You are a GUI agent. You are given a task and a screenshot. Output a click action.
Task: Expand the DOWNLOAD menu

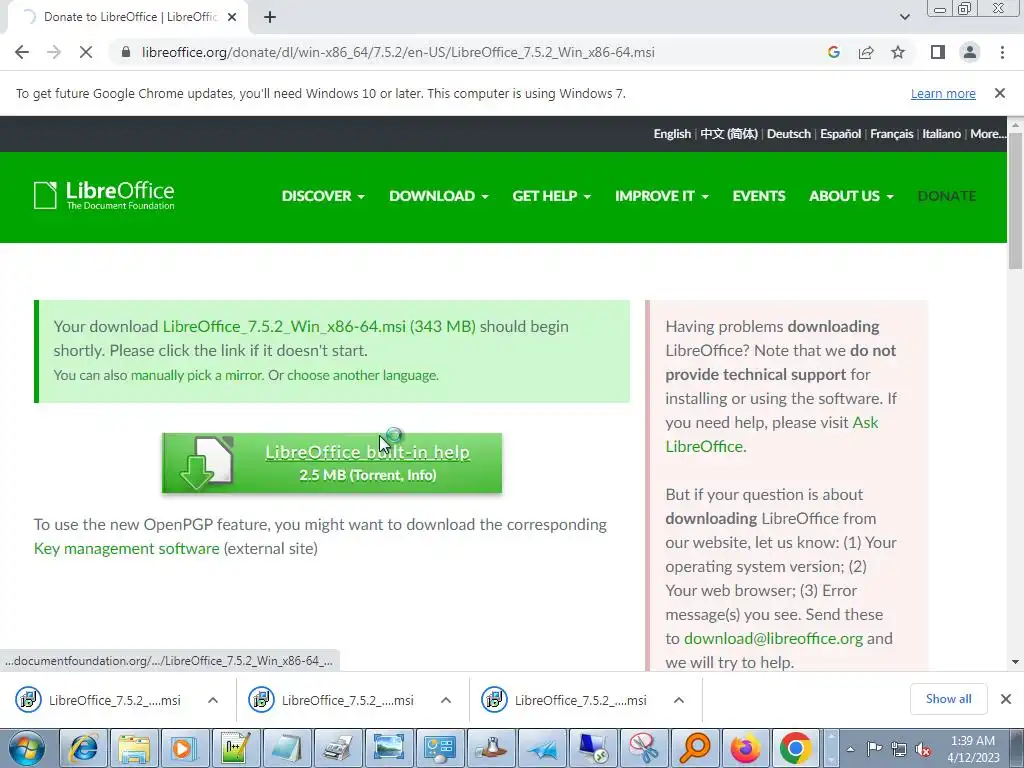pos(438,196)
